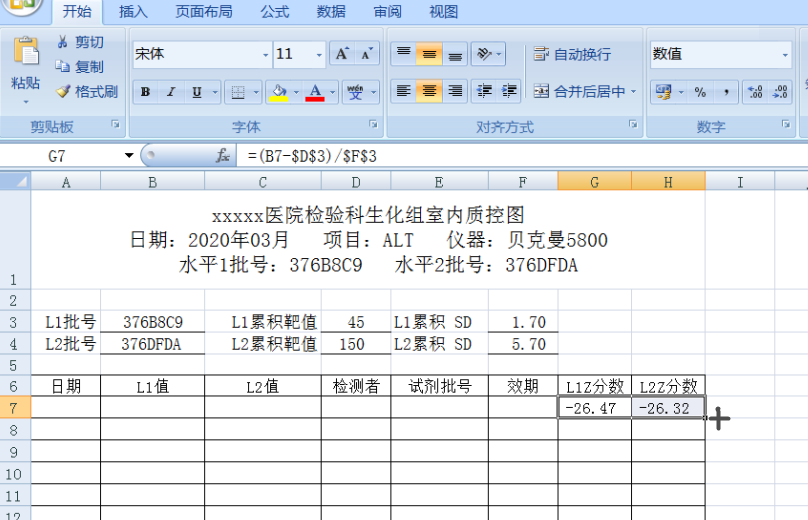Click the 自动换行 wrap text button
The image size is (808, 520).
point(572,54)
